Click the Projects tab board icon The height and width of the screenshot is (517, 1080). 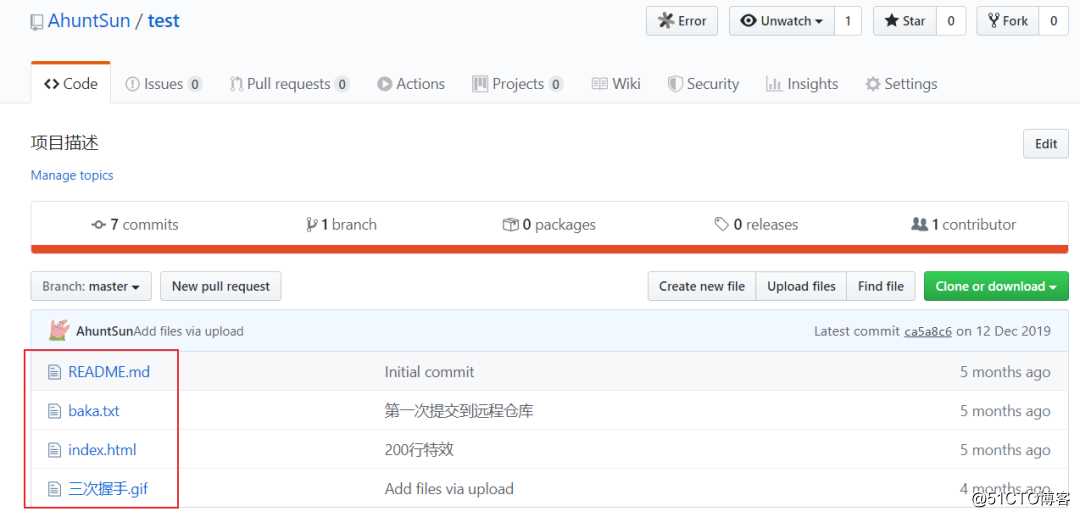pyautogui.click(x=480, y=84)
